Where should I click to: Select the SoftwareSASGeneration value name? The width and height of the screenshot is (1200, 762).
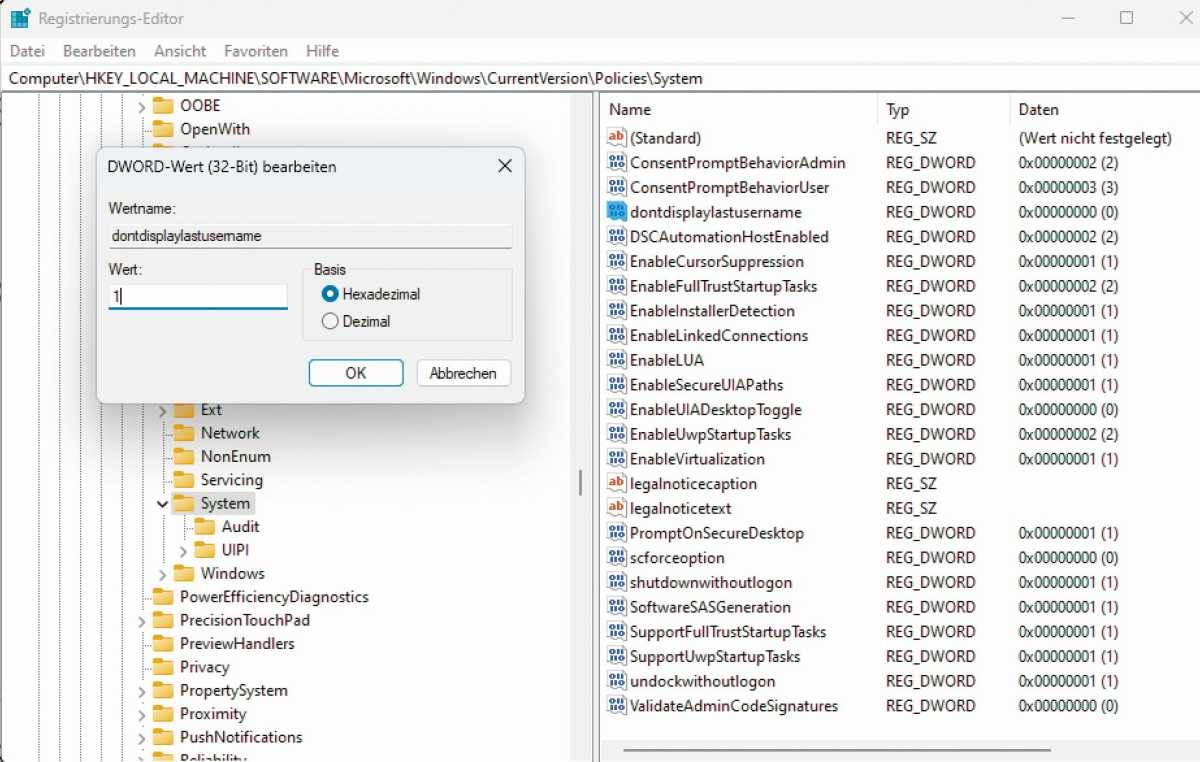point(710,607)
